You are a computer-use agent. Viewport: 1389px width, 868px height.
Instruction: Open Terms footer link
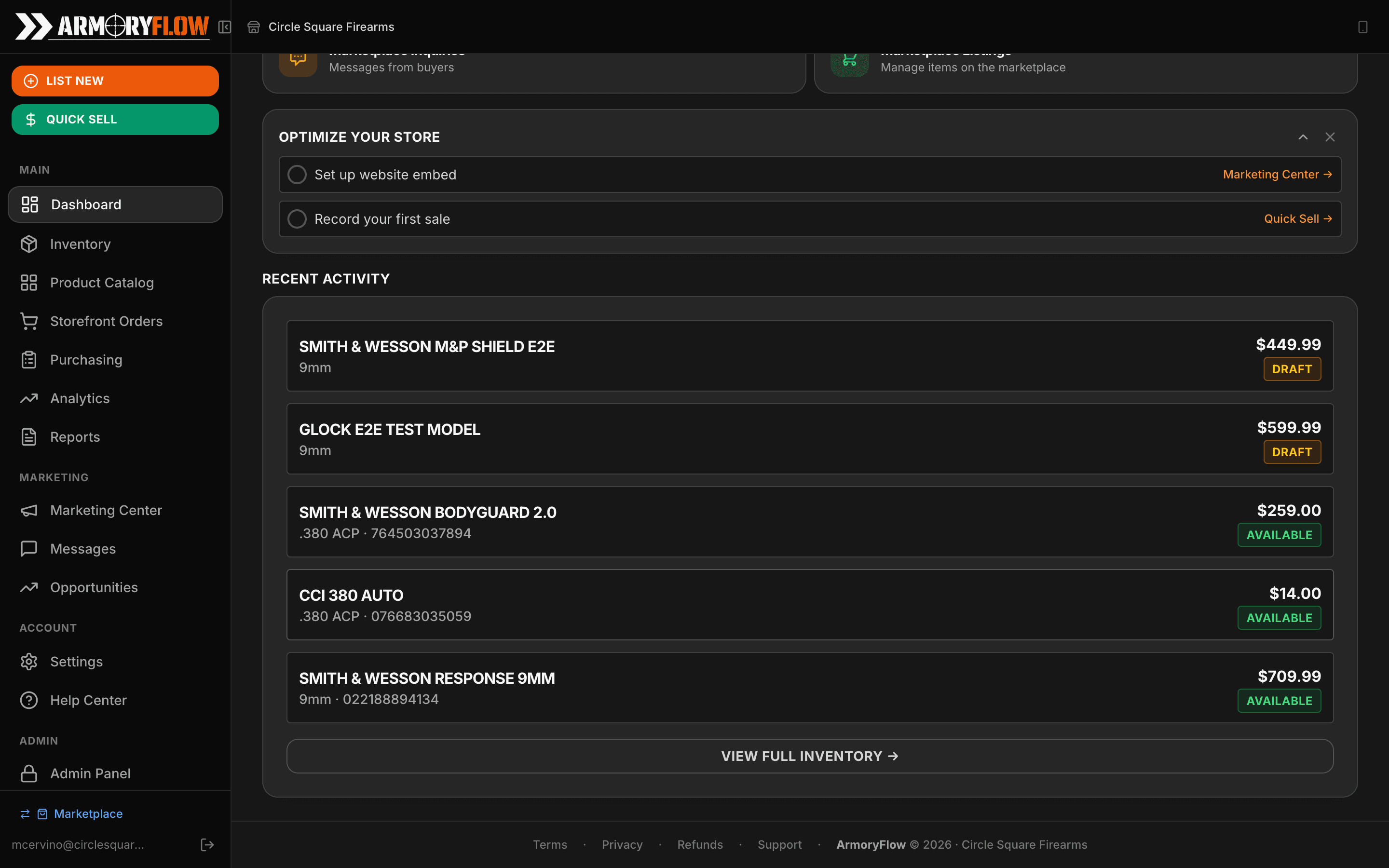[x=550, y=844]
